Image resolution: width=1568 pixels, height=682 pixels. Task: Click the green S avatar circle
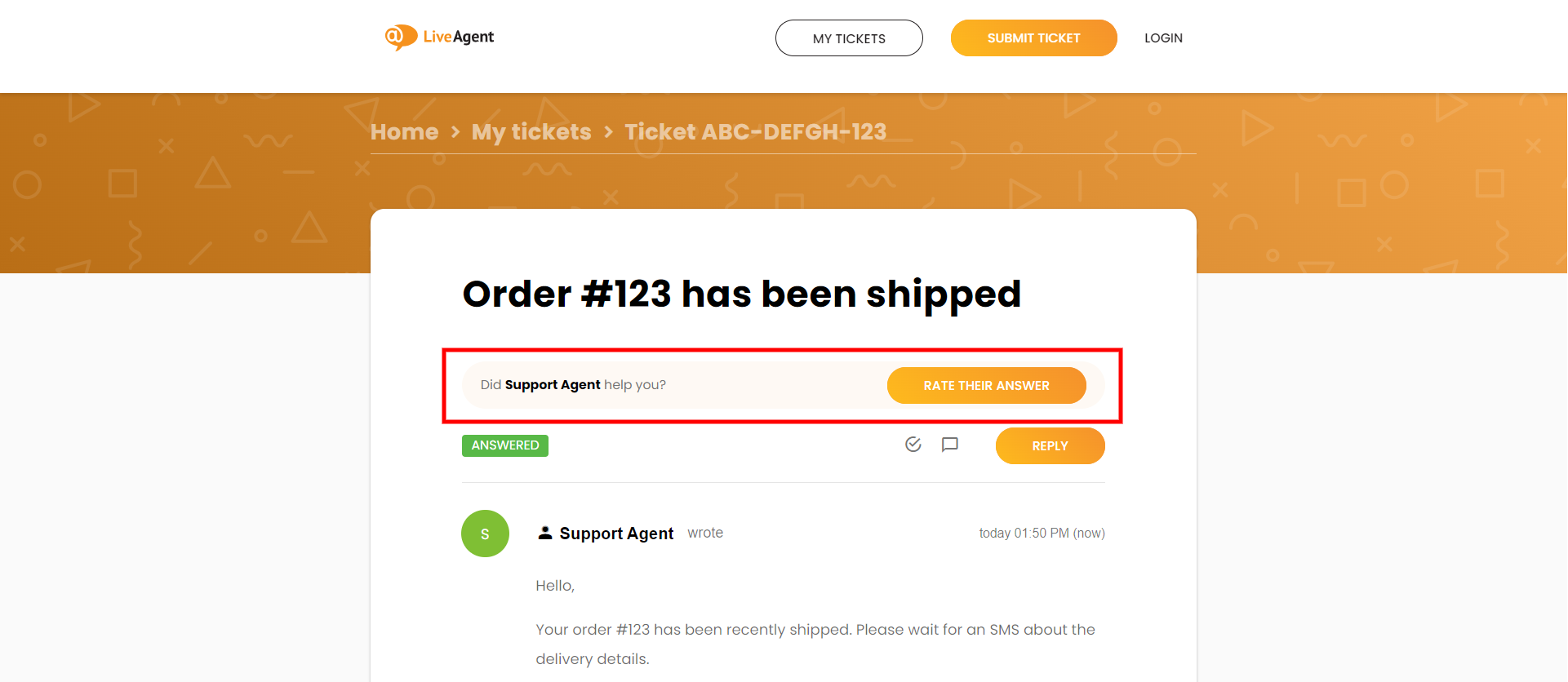pyautogui.click(x=485, y=534)
